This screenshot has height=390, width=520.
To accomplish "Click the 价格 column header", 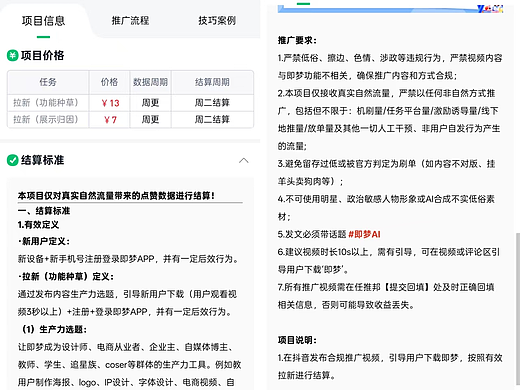I will [x=109, y=82].
